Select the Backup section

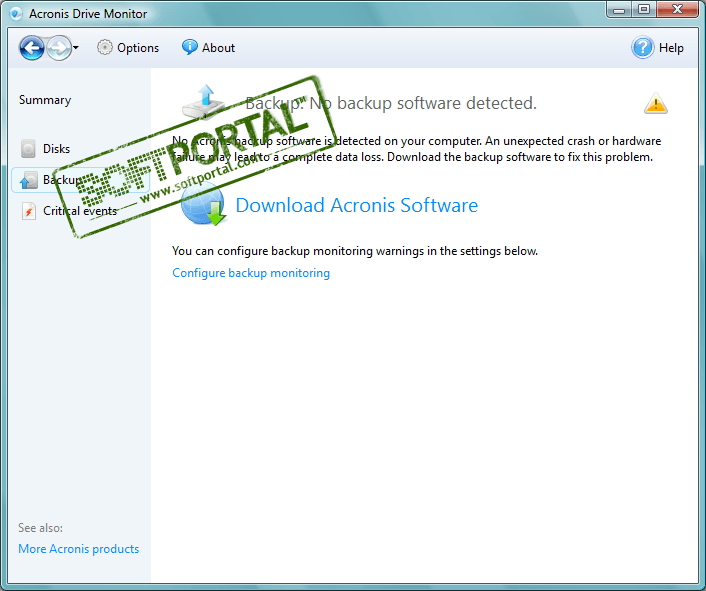[81, 180]
